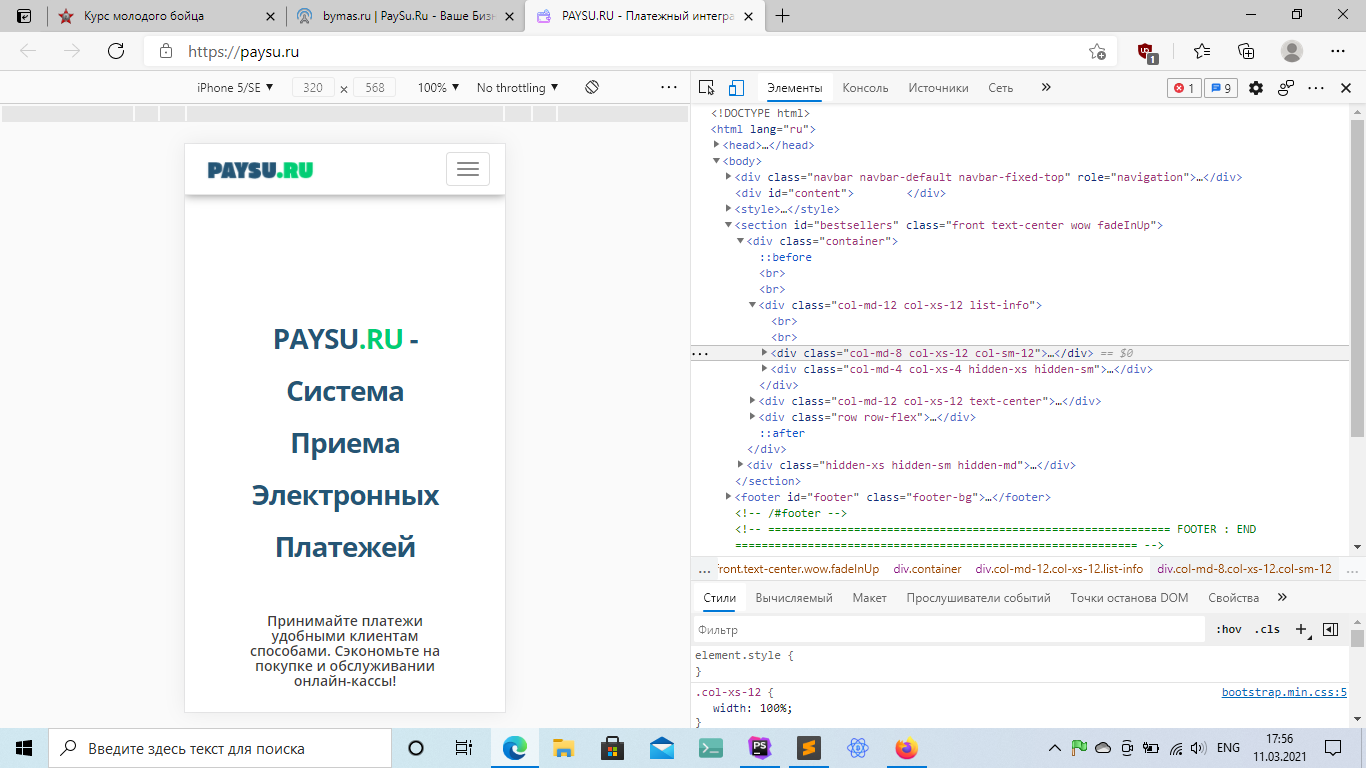Click the new style rule plus icon
Screen dimensions: 1366x768
(x=1301, y=630)
